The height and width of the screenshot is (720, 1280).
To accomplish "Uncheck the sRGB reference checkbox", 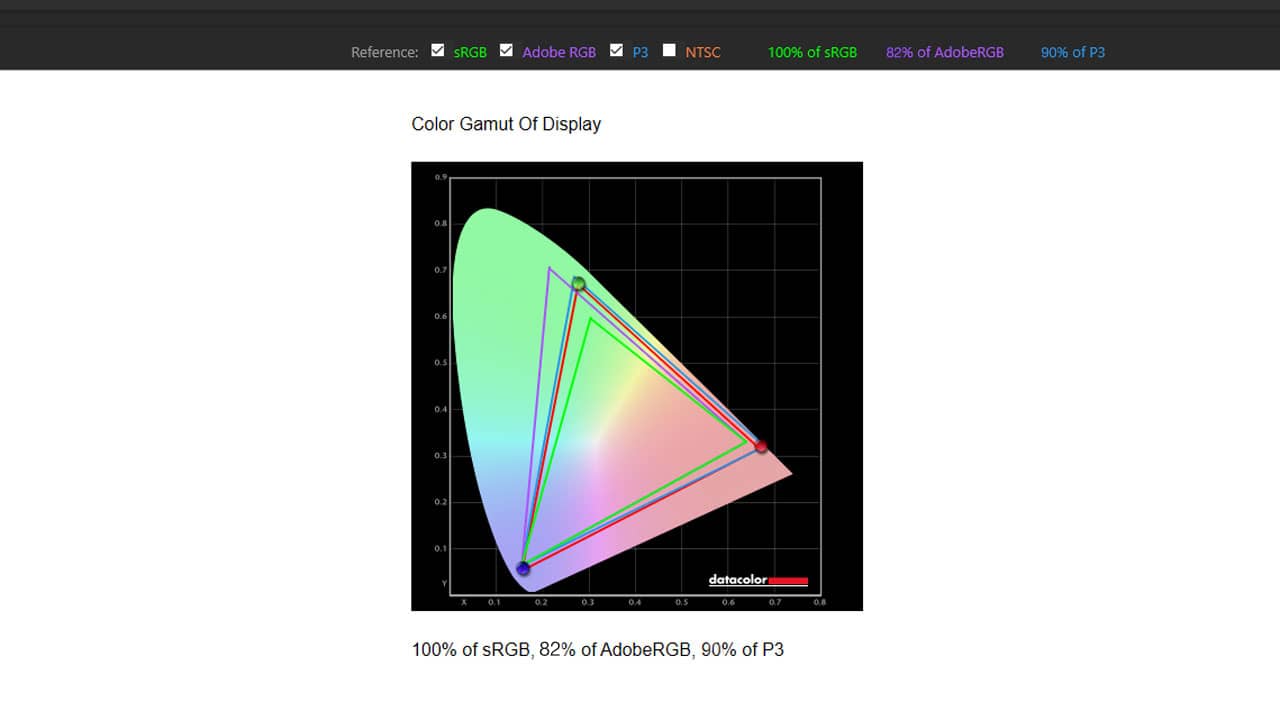I will pos(437,51).
